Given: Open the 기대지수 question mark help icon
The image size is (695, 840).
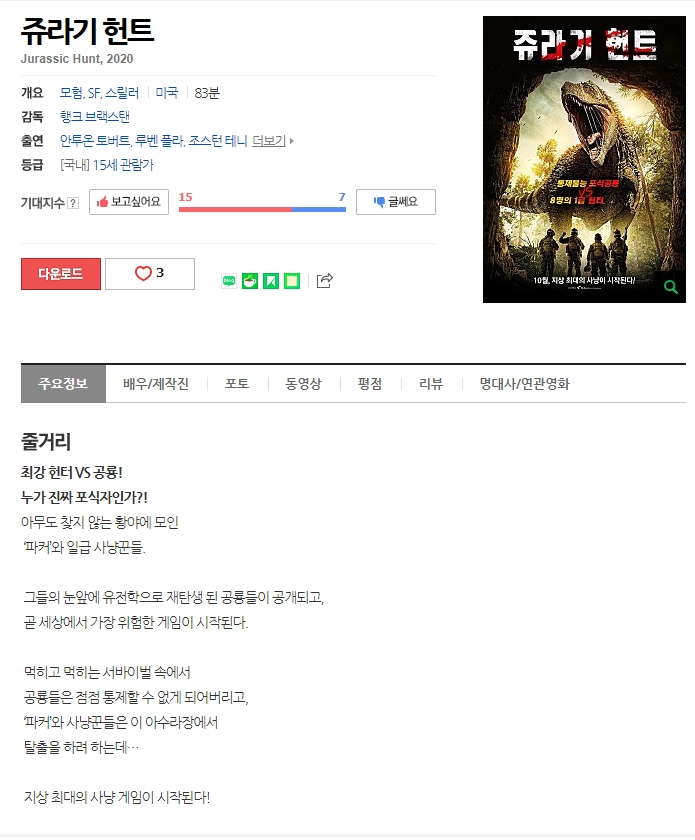Looking at the screenshot, I should pyautogui.click(x=73, y=203).
